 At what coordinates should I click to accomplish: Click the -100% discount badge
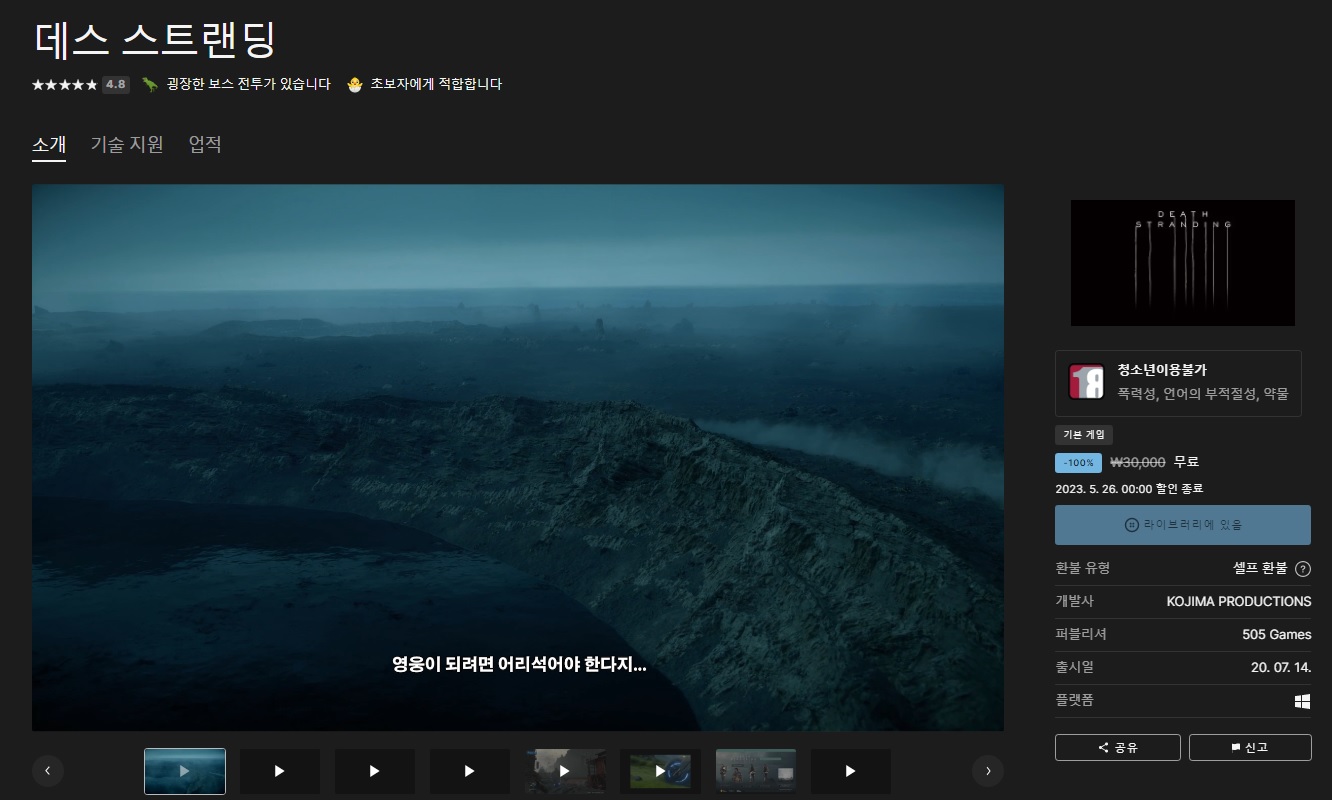(x=1078, y=463)
